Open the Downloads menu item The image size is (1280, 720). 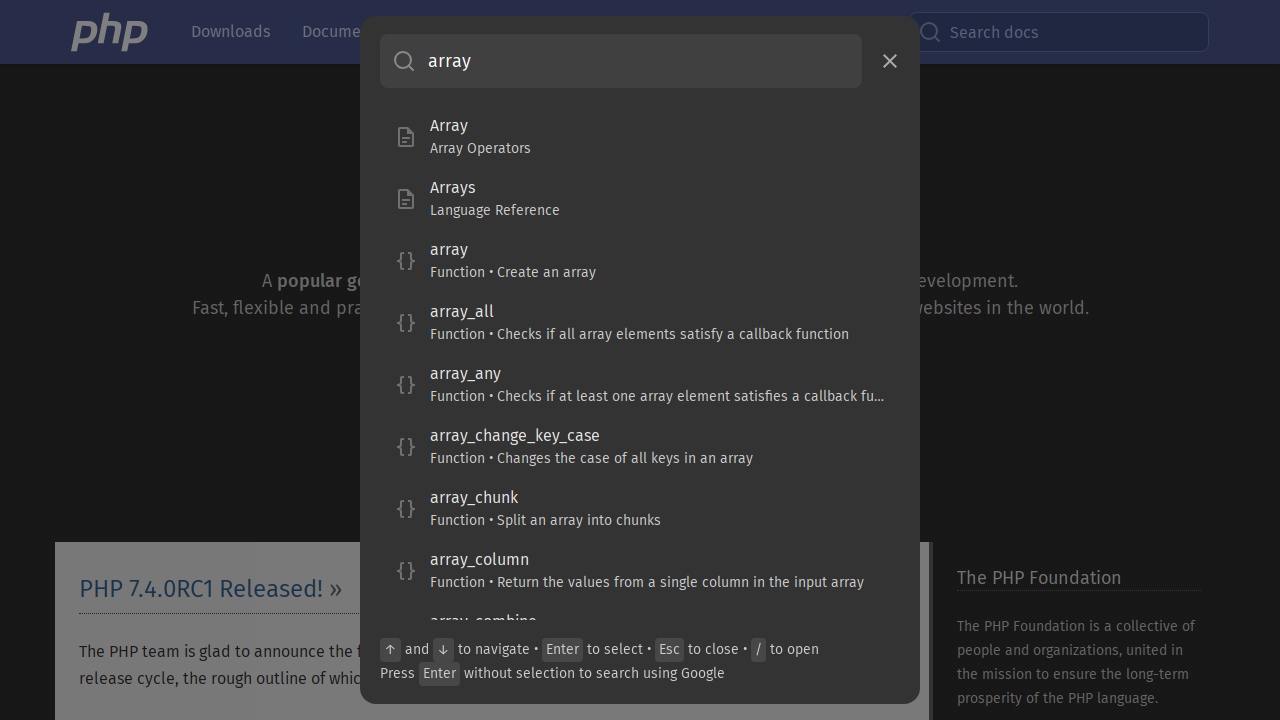230,32
